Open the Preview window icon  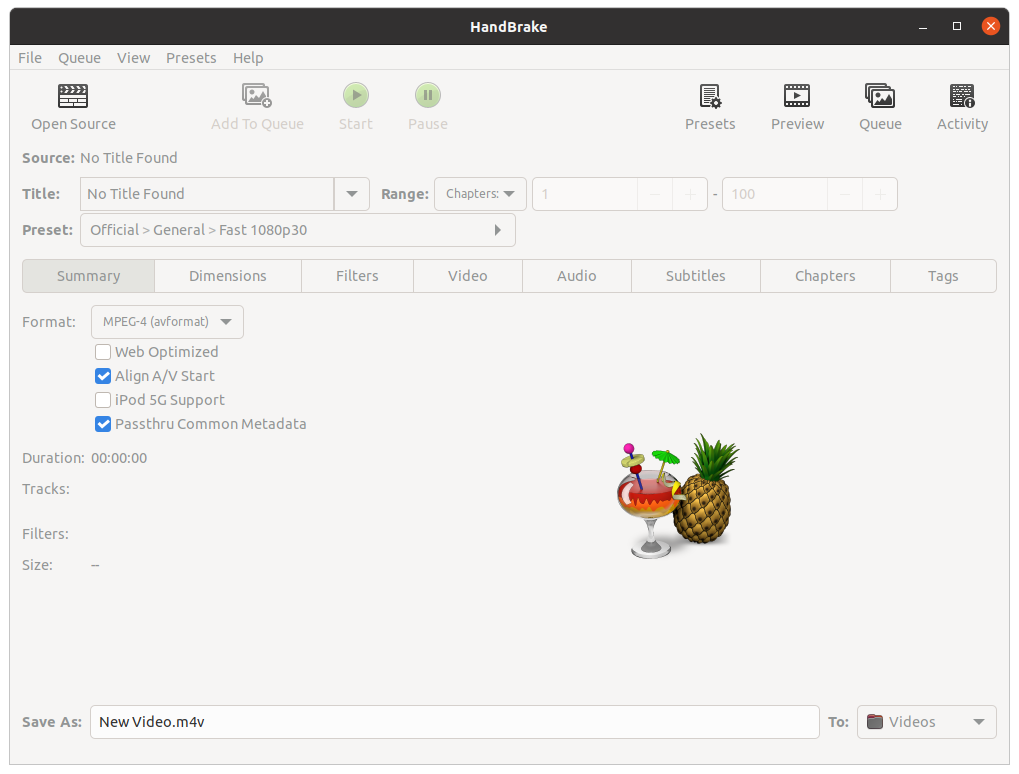tap(797, 96)
